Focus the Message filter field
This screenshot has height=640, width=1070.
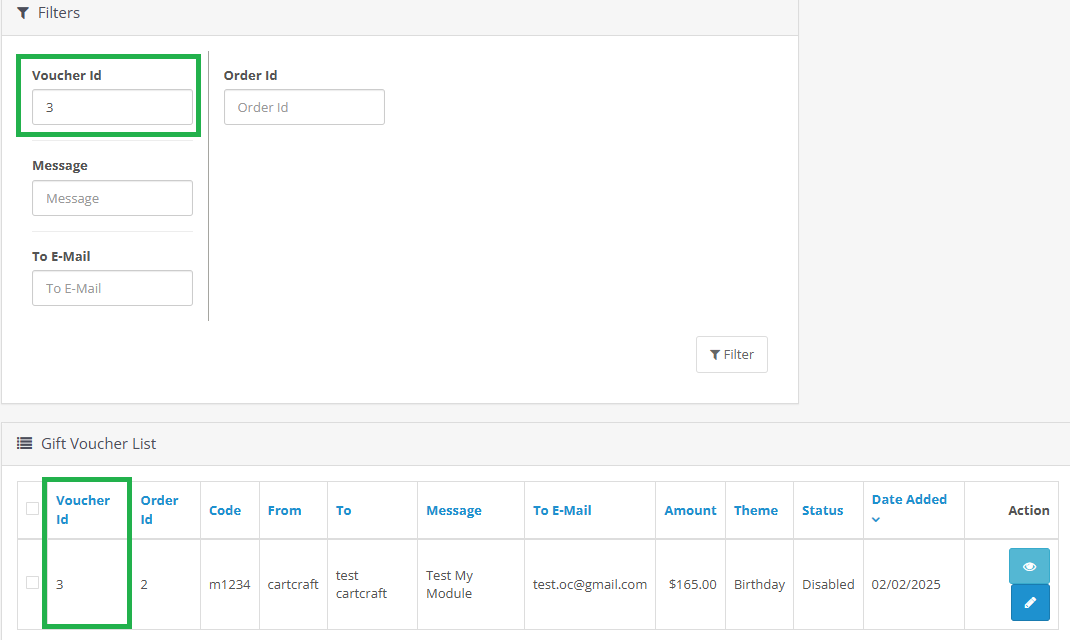[x=112, y=198]
